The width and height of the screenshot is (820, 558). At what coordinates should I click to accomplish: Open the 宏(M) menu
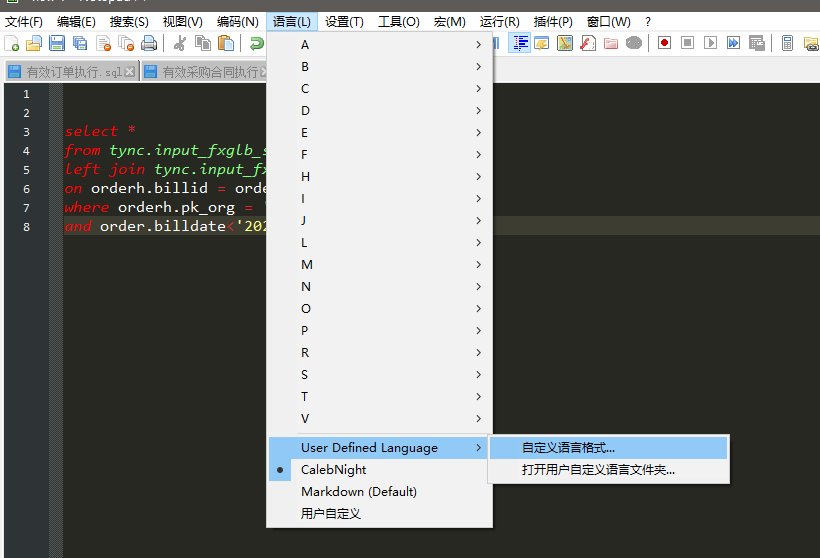(450, 22)
